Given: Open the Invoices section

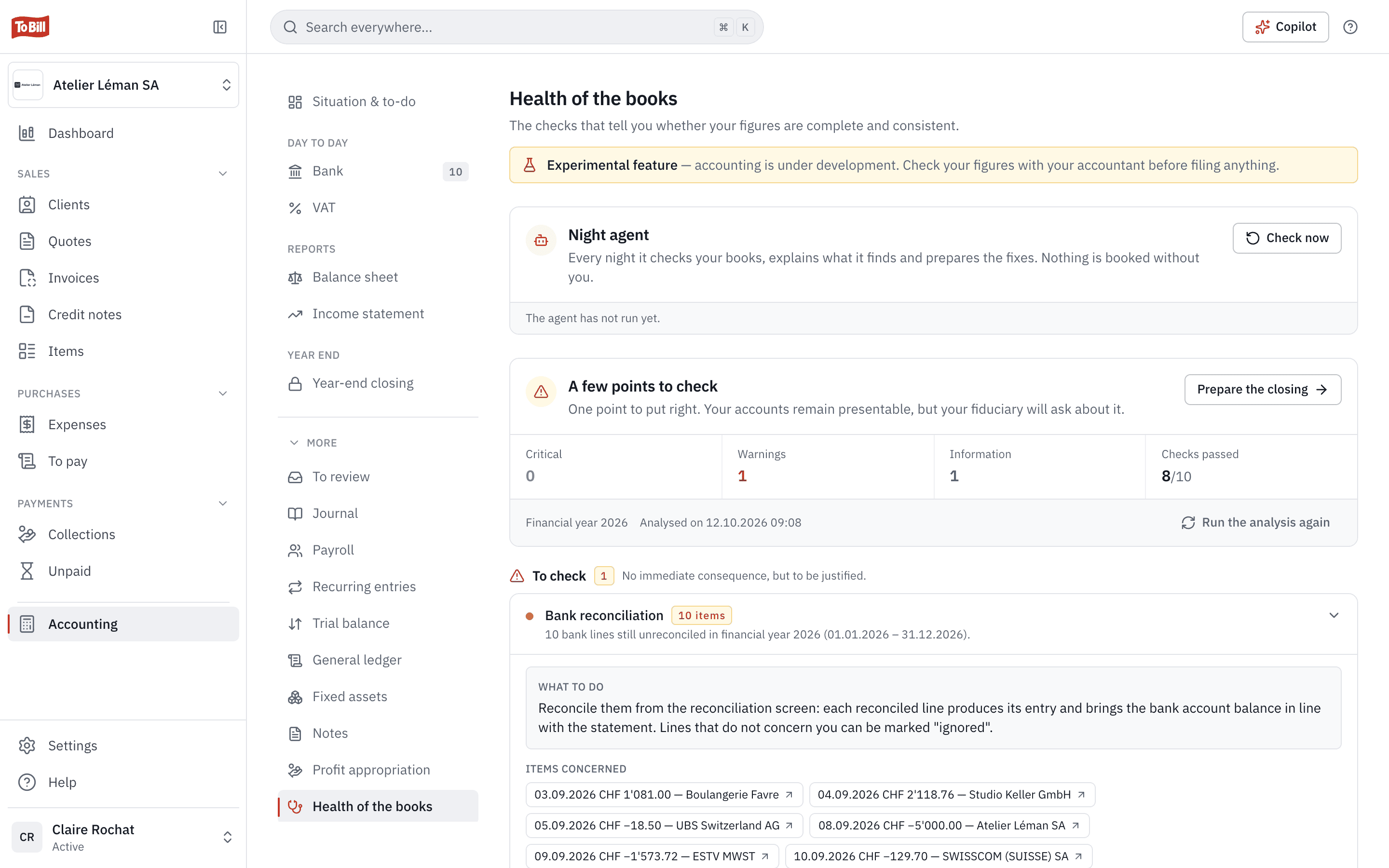Looking at the screenshot, I should click(123, 278).
